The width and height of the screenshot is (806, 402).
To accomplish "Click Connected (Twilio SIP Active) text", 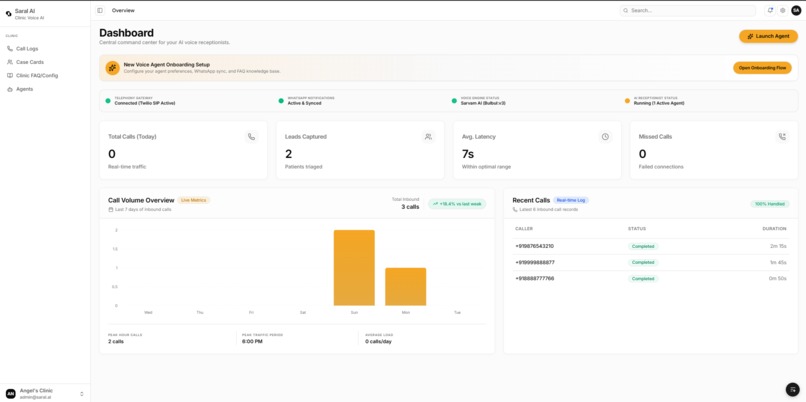I will coord(144,103).
